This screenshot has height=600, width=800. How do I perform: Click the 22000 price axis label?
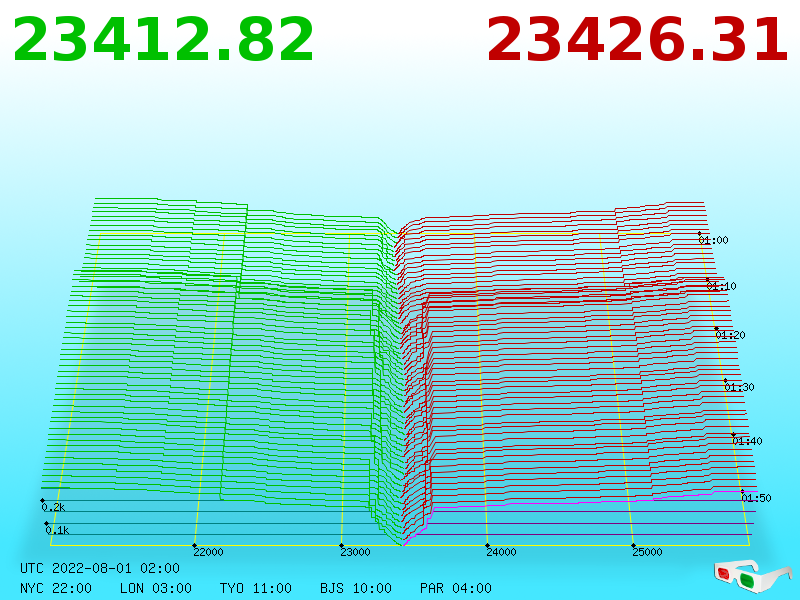208,552
